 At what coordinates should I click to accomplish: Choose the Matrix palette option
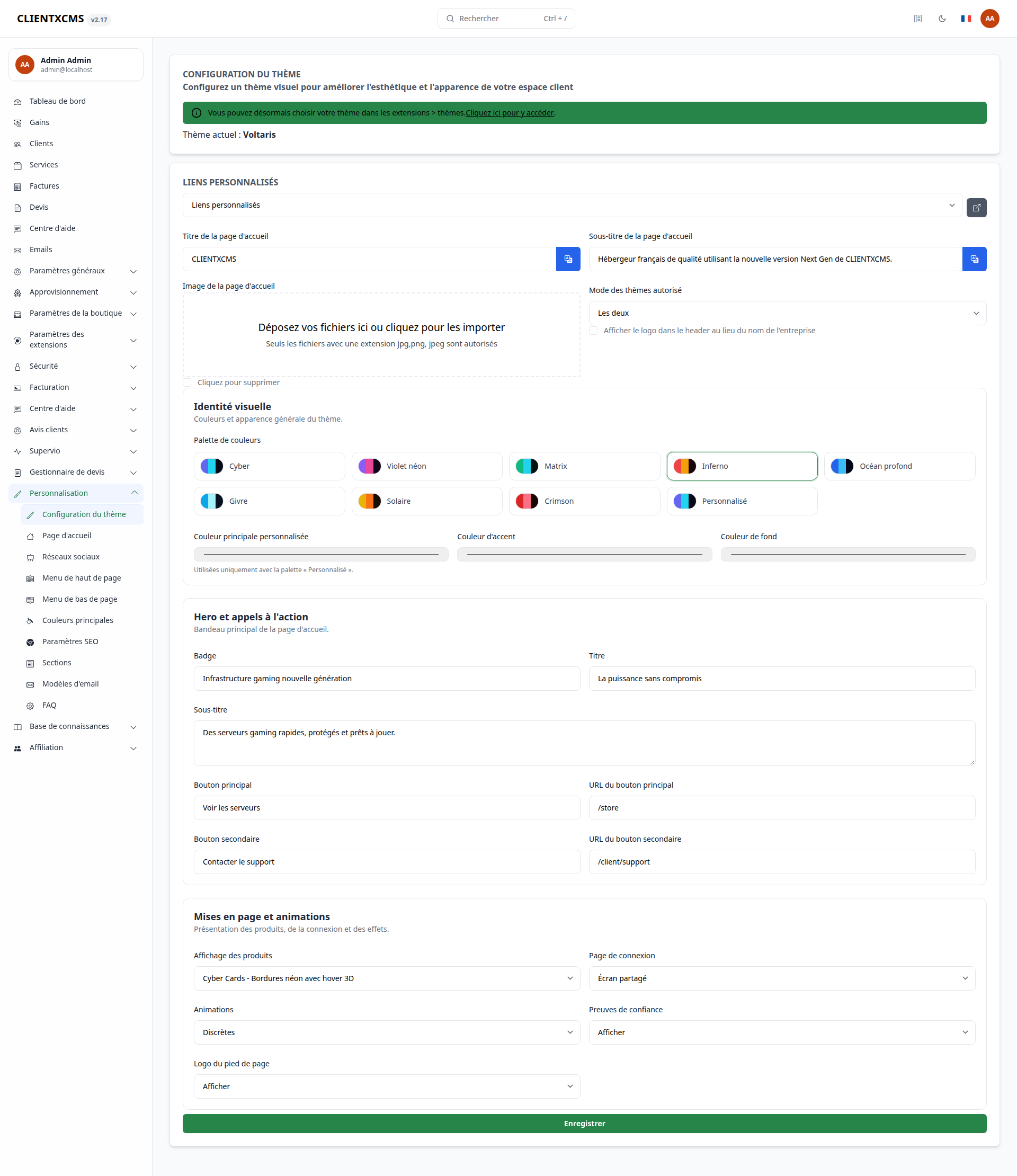click(584, 466)
